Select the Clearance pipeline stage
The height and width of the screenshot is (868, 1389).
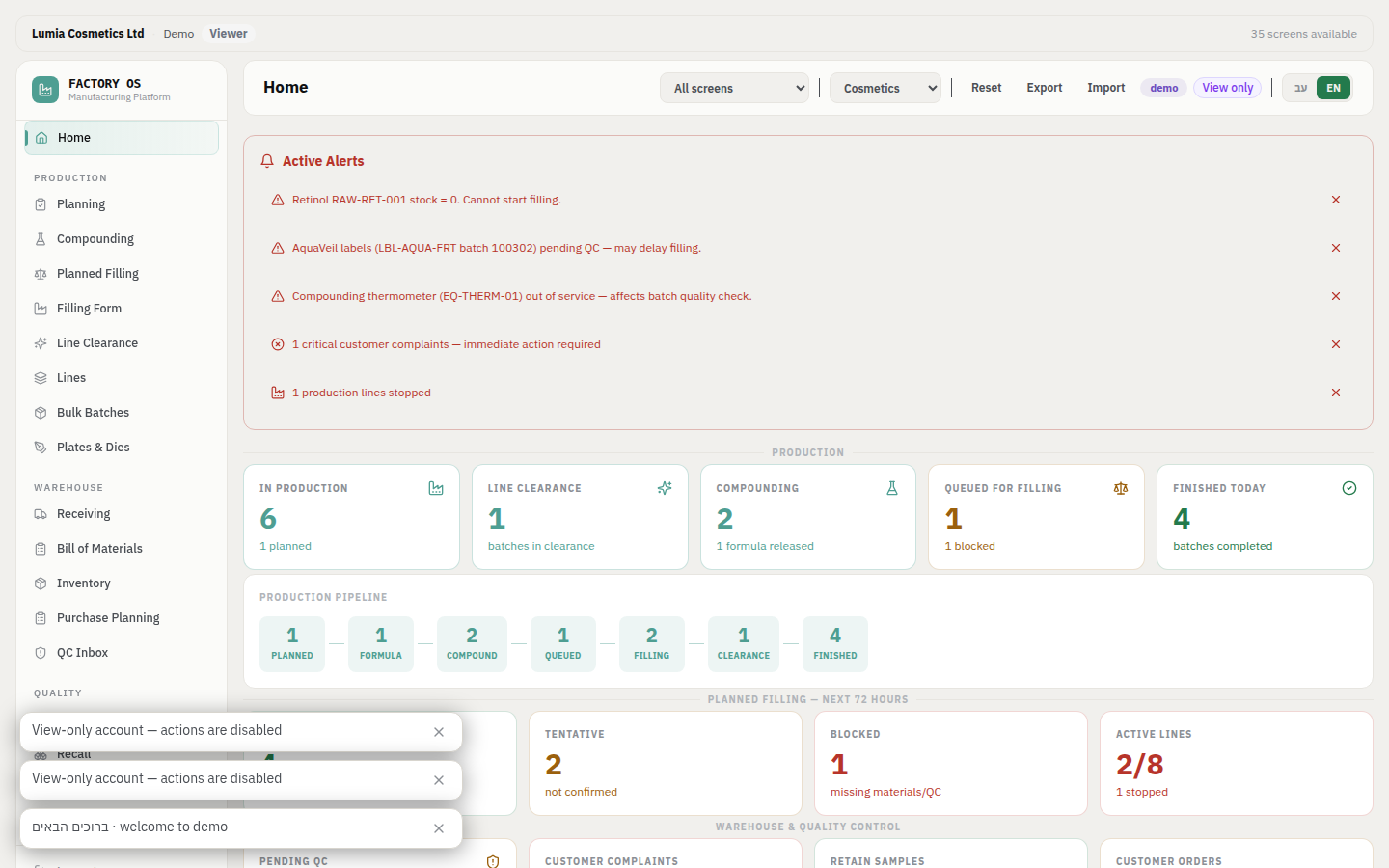744,644
